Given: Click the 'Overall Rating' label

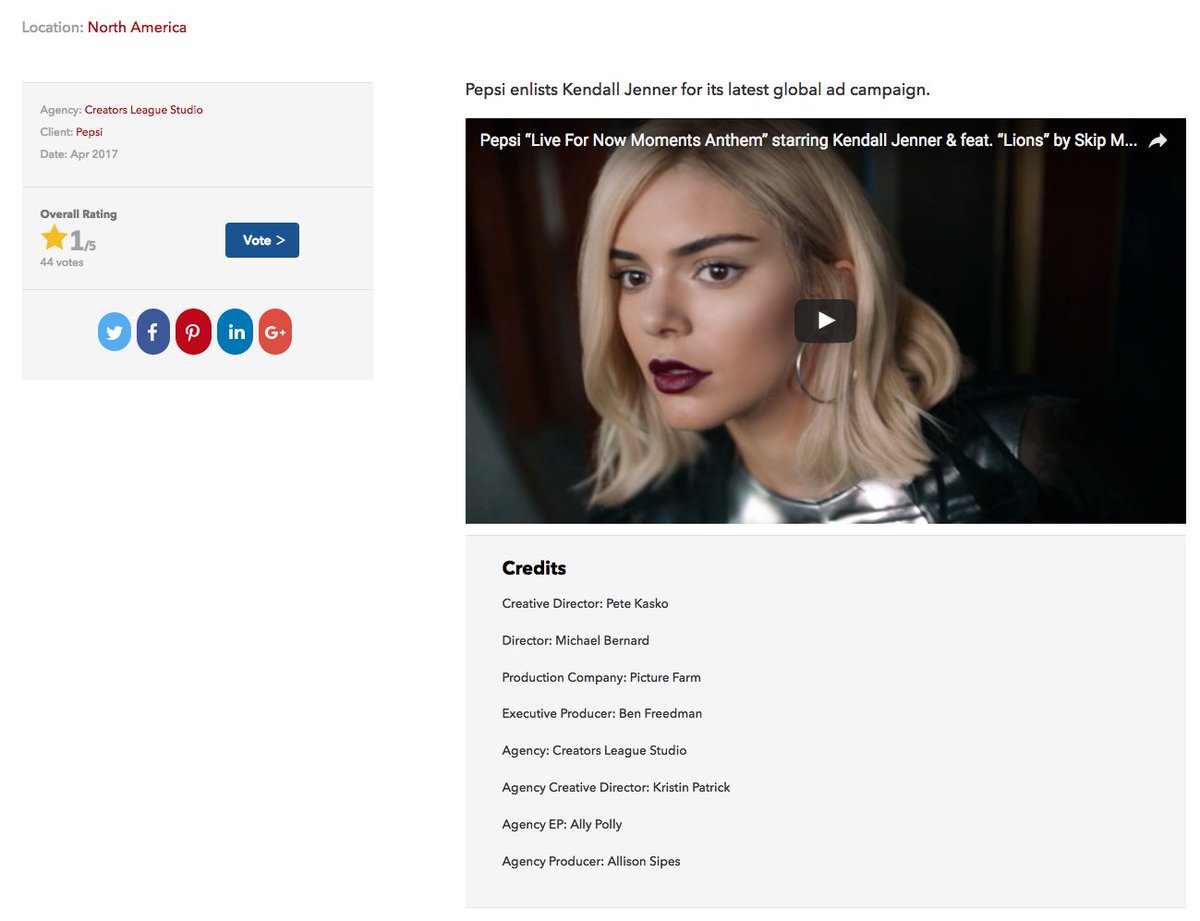Looking at the screenshot, I should click(78, 214).
